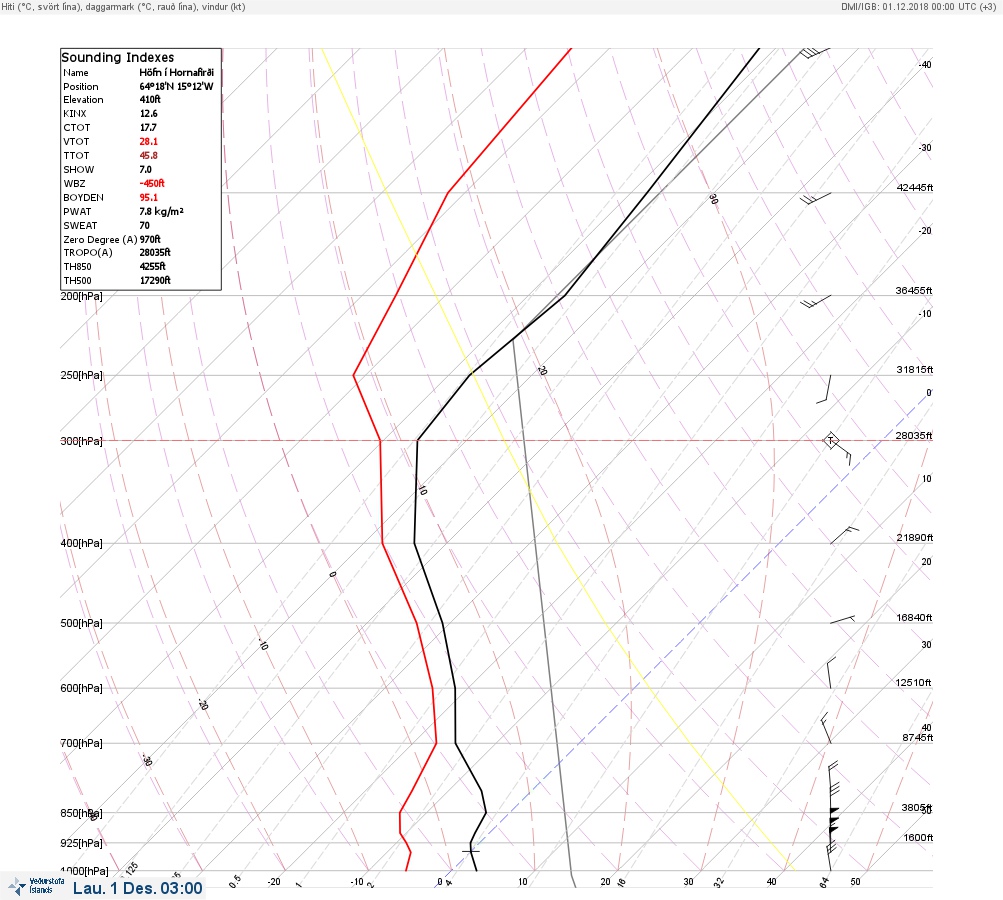
Task: Click the SHOW value 7.0
Action: tap(146, 170)
